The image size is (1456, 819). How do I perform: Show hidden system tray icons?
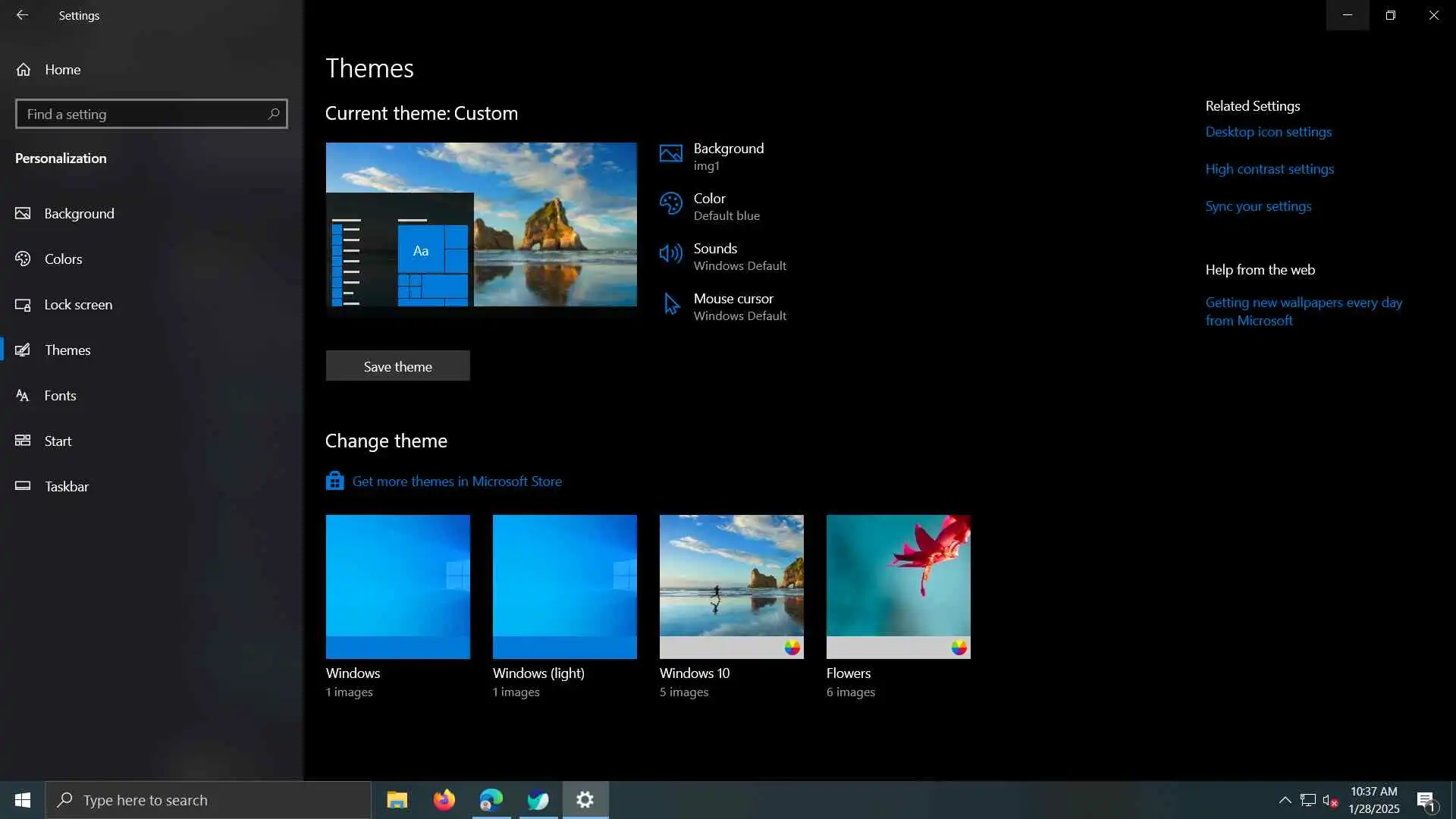click(1285, 800)
